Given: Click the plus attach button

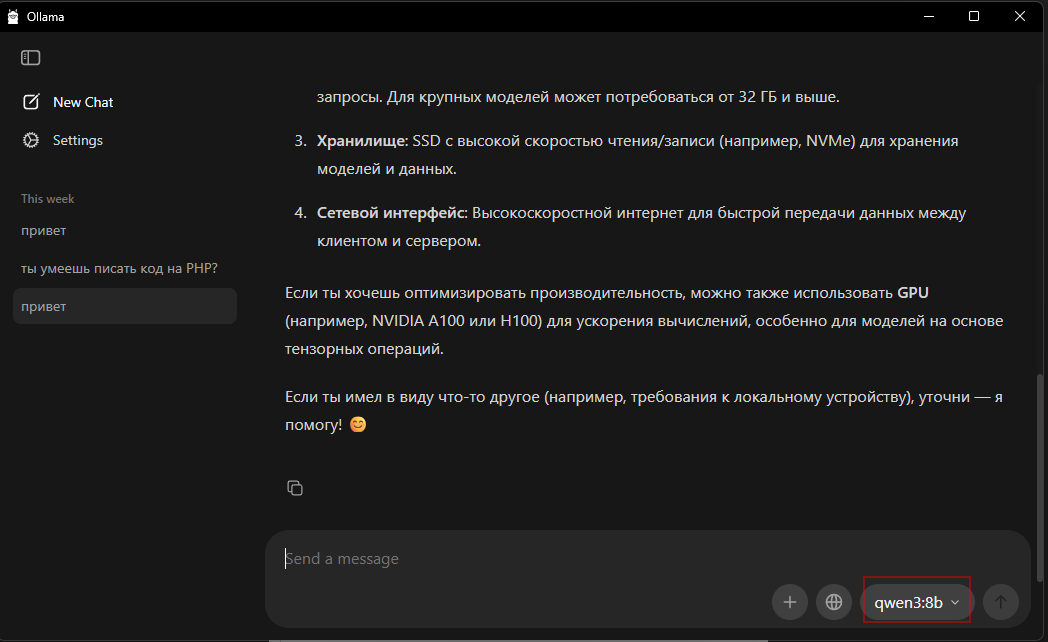Looking at the screenshot, I should pyautogui.click(x=790, y=602).
